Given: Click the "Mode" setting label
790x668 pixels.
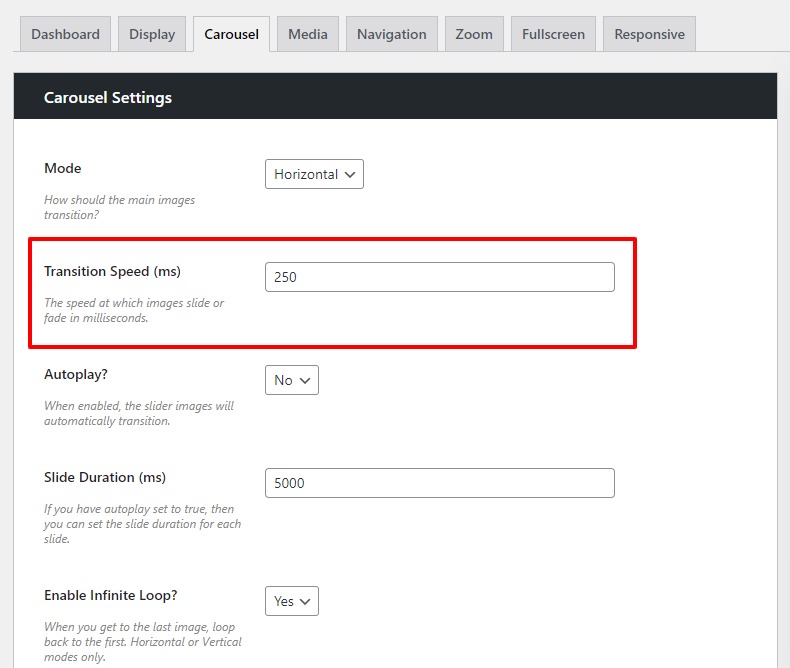Looking at the screenshot, I should (63, 168).
